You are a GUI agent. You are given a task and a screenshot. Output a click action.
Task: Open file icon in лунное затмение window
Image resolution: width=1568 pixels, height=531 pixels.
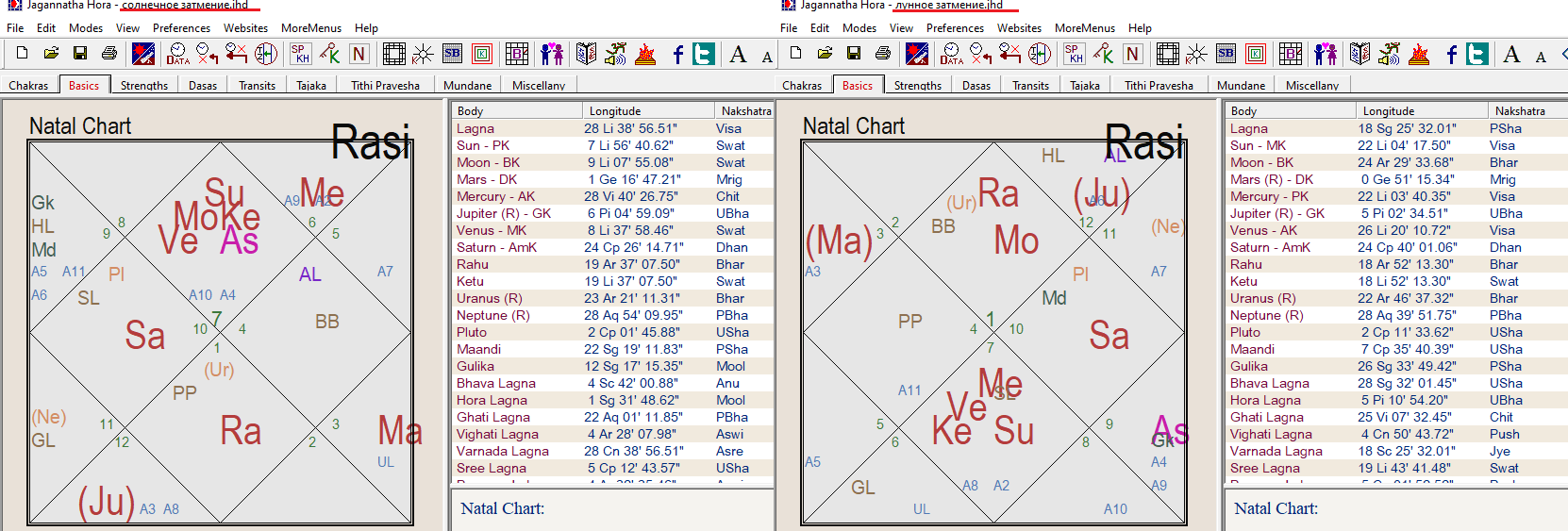(x=825, y=54)
